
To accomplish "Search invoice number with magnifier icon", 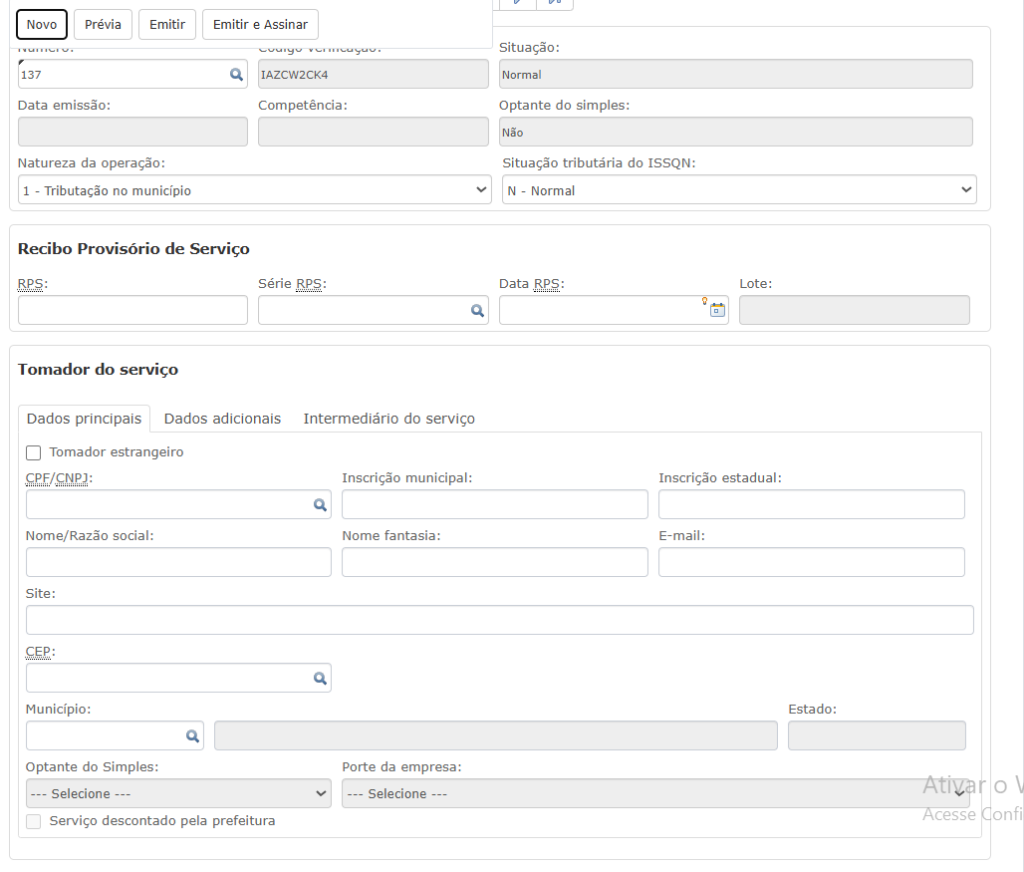I will [x=236, y=74].
